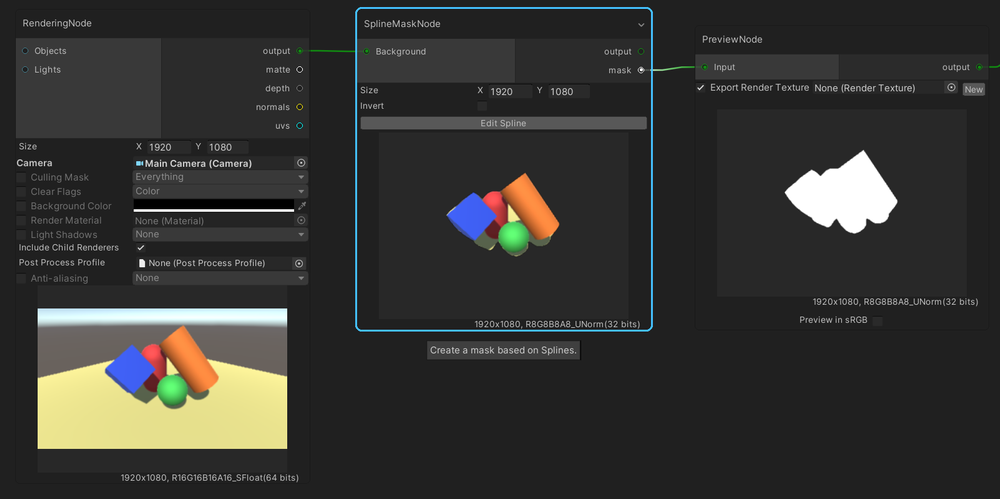
Task: Collapse SplineMaskNode with chevron arrow
Action: tap(641, 24)
